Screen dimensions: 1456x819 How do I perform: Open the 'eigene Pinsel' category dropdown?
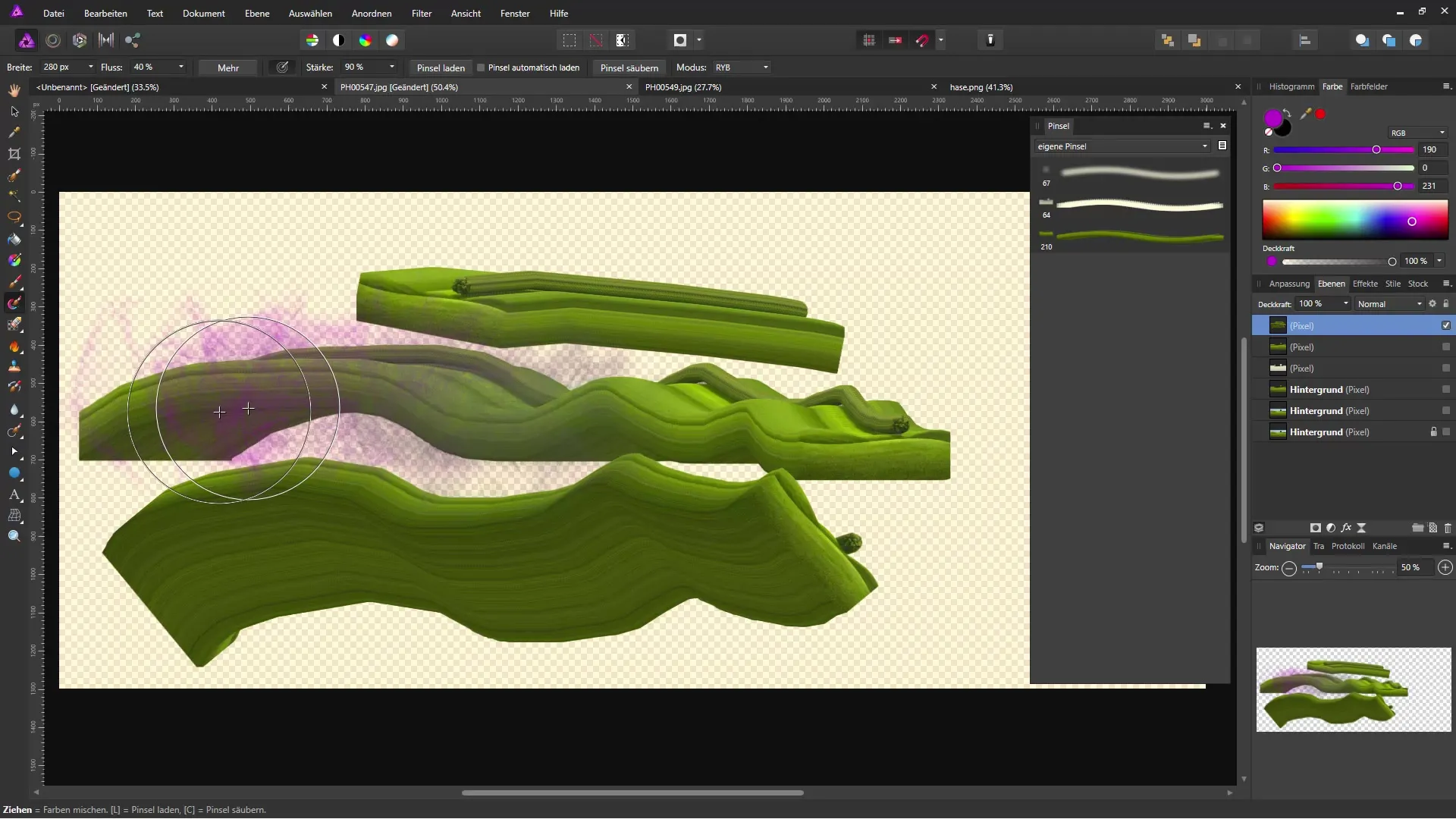pyautogui.click(x=1122, y=146)
